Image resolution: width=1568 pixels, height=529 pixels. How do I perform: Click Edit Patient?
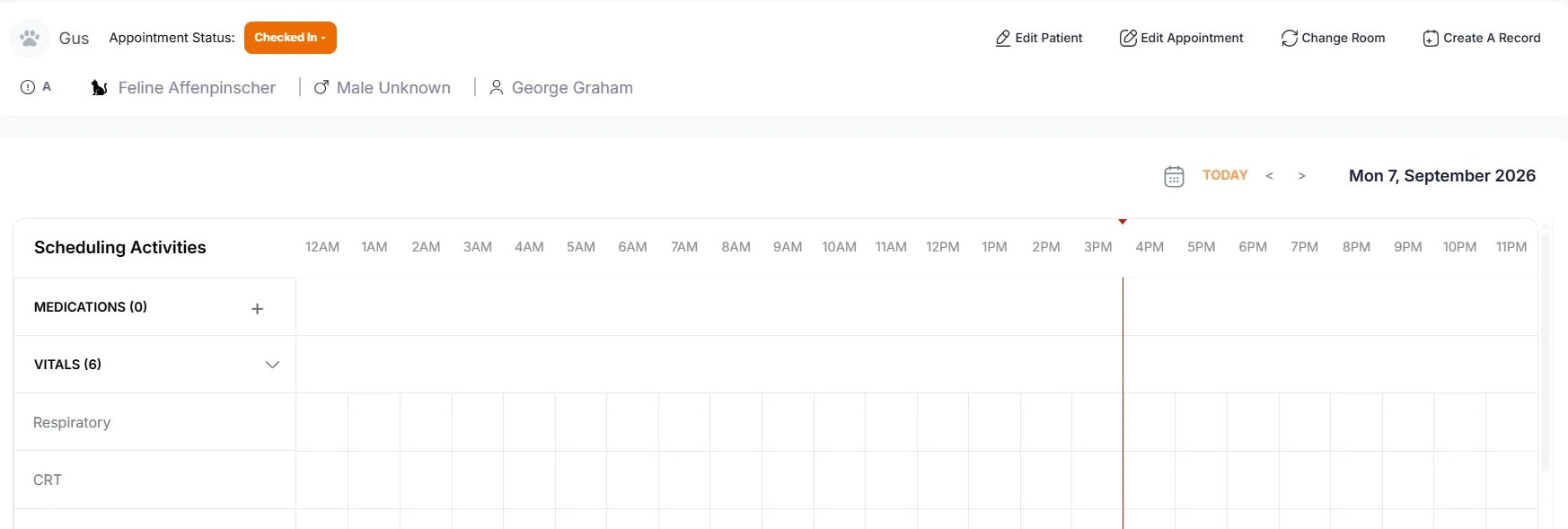pyautogui.click(x=1039, y=38)
